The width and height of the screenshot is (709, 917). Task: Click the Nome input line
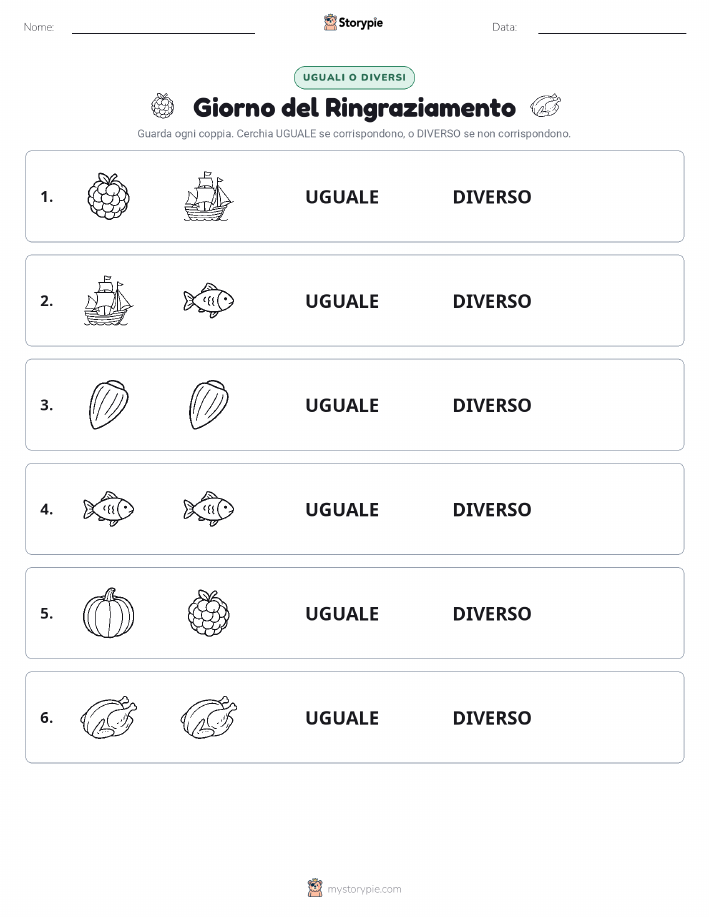coord(163,27)
